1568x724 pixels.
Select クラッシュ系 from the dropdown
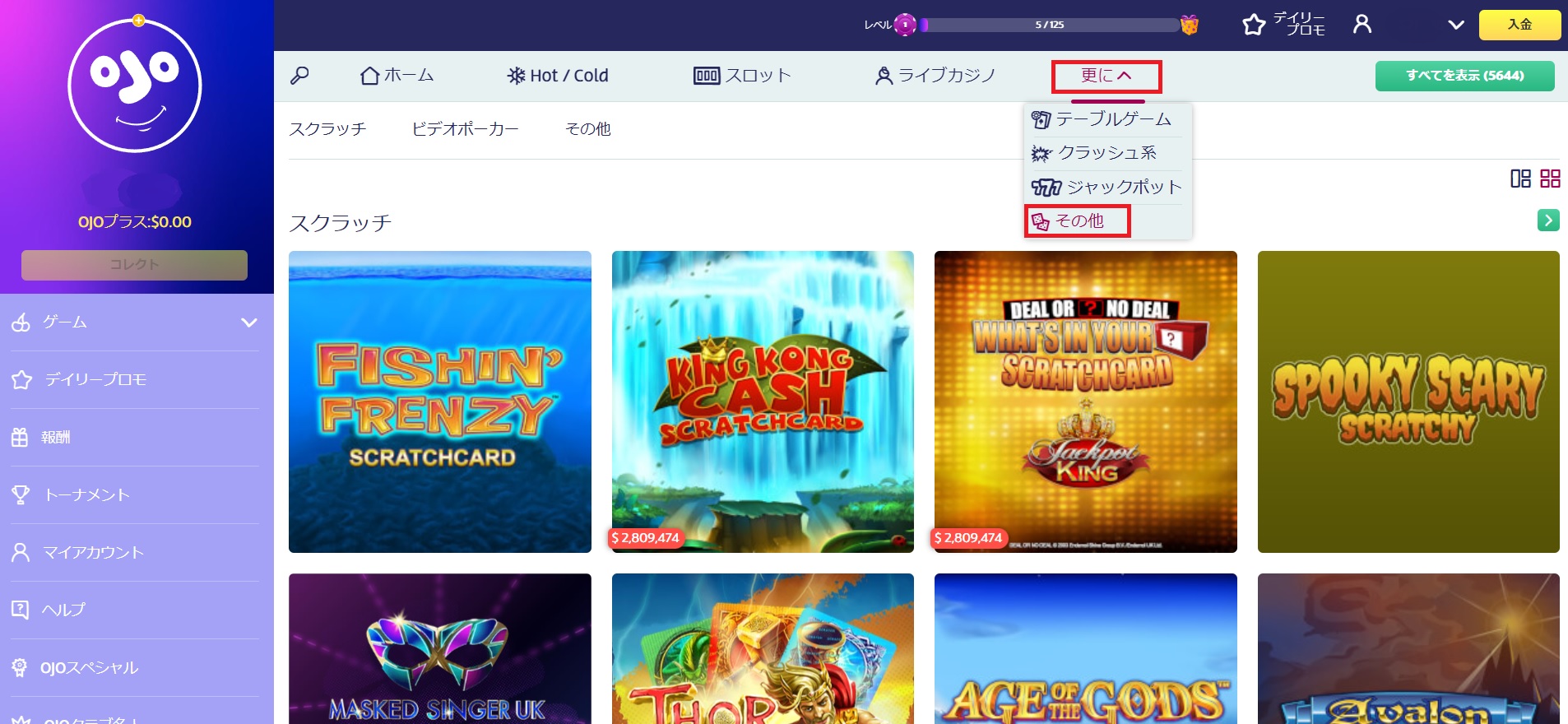click(x=1094, y=153)
